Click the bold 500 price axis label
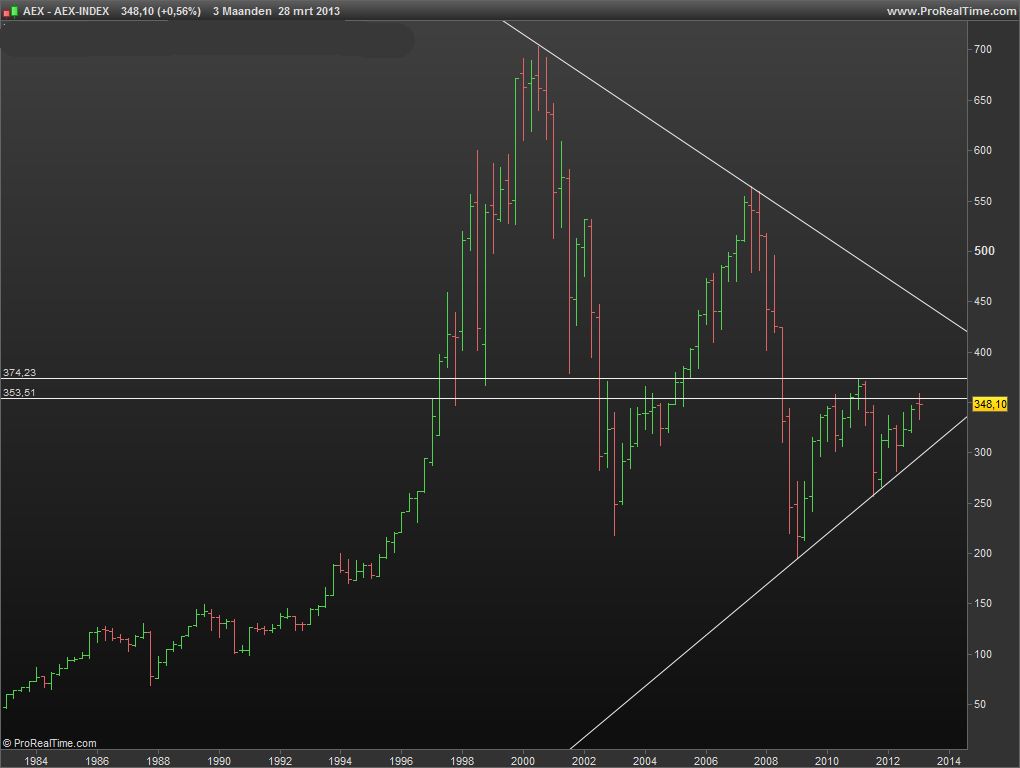 984,251
